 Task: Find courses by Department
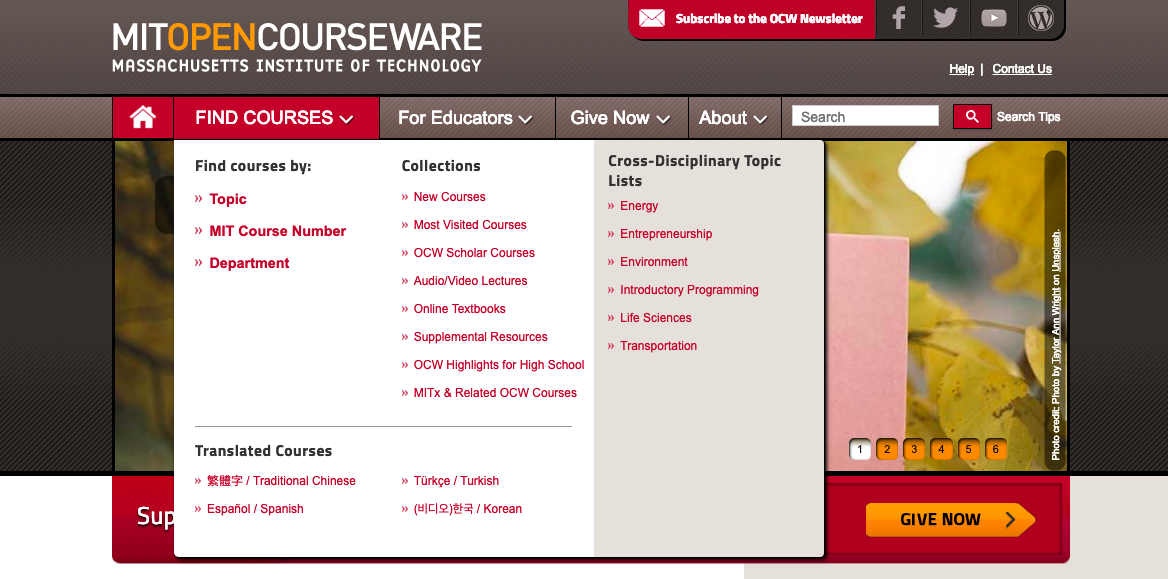tap(250, 263)
